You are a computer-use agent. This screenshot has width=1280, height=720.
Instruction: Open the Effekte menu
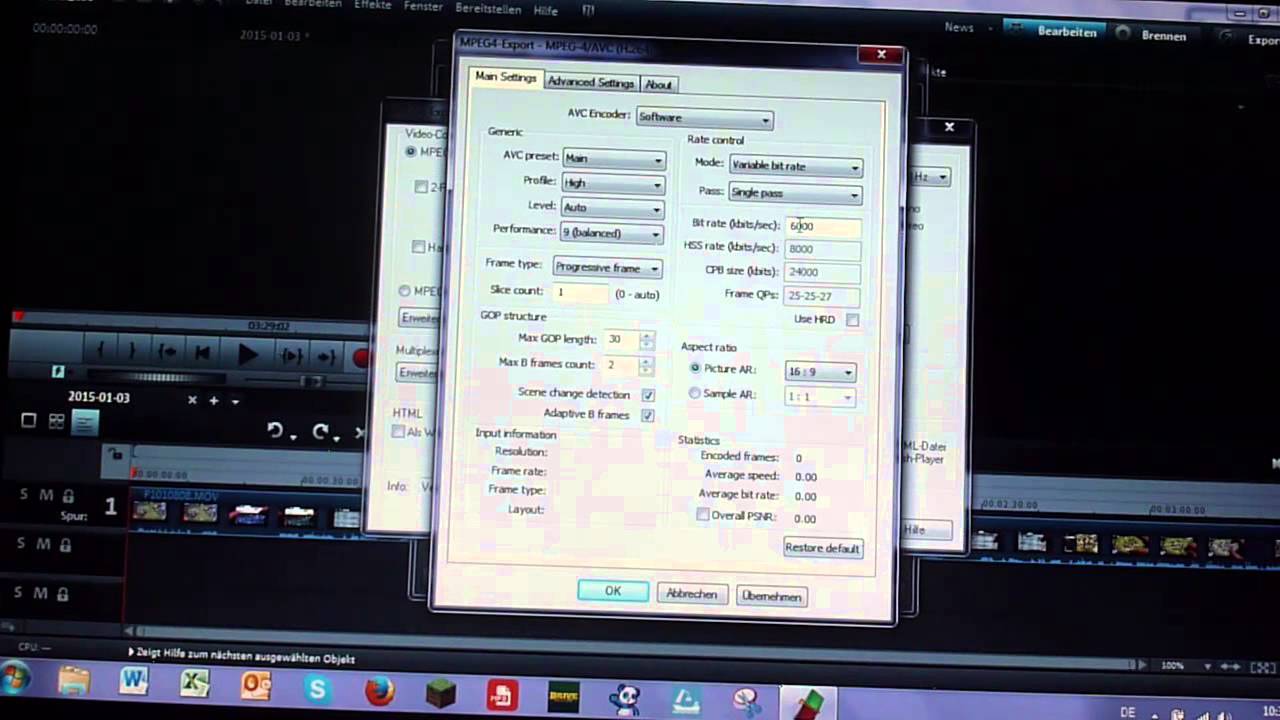[x=372, y=5]
